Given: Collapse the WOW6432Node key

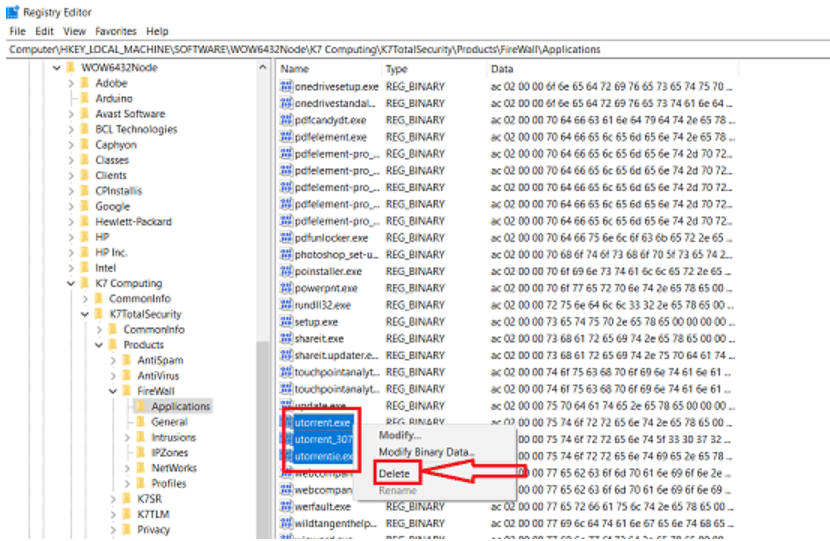Looking at the screenshot, I should pyautogui.click(x=57, y=68).
